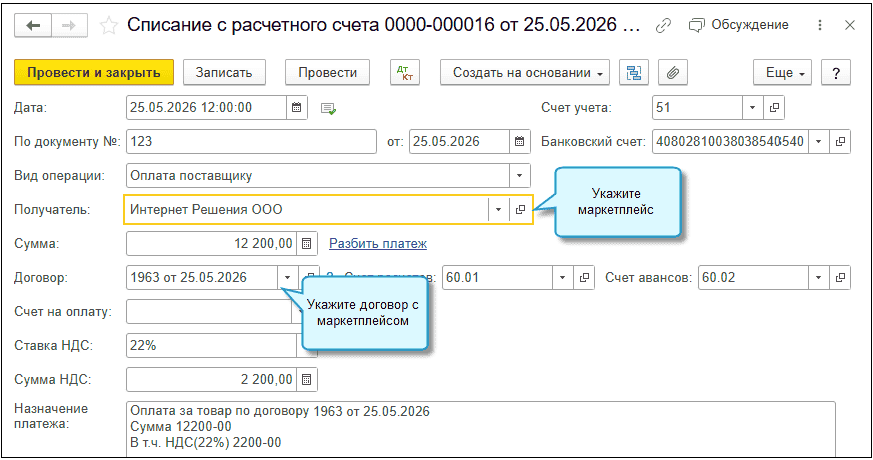Viewport: 873px width, 460px height.
Task: Click the По документу № field with 123
Action: tap(252, 141)
